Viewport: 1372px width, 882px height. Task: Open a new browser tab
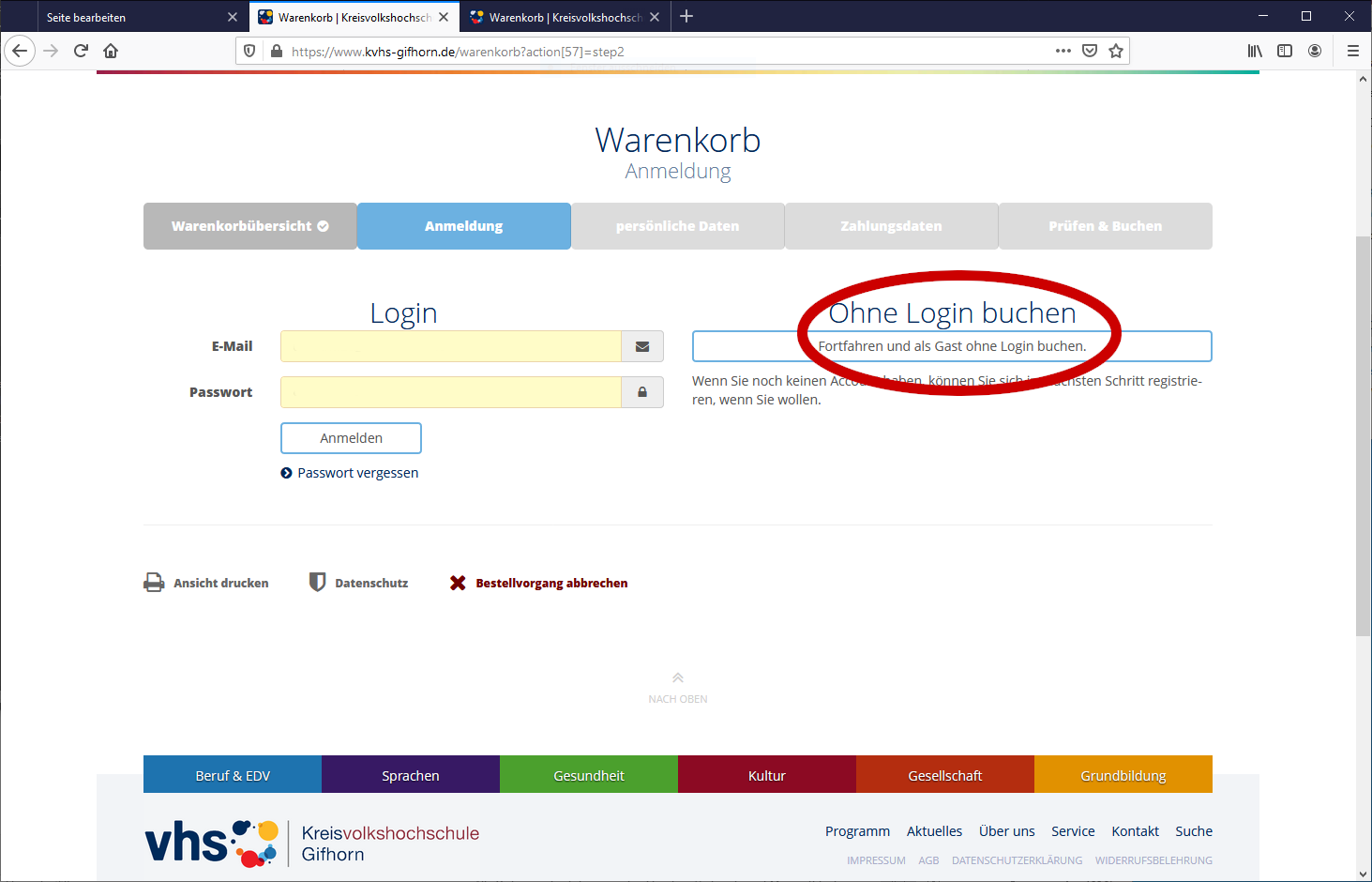click(x=686, y=17)
